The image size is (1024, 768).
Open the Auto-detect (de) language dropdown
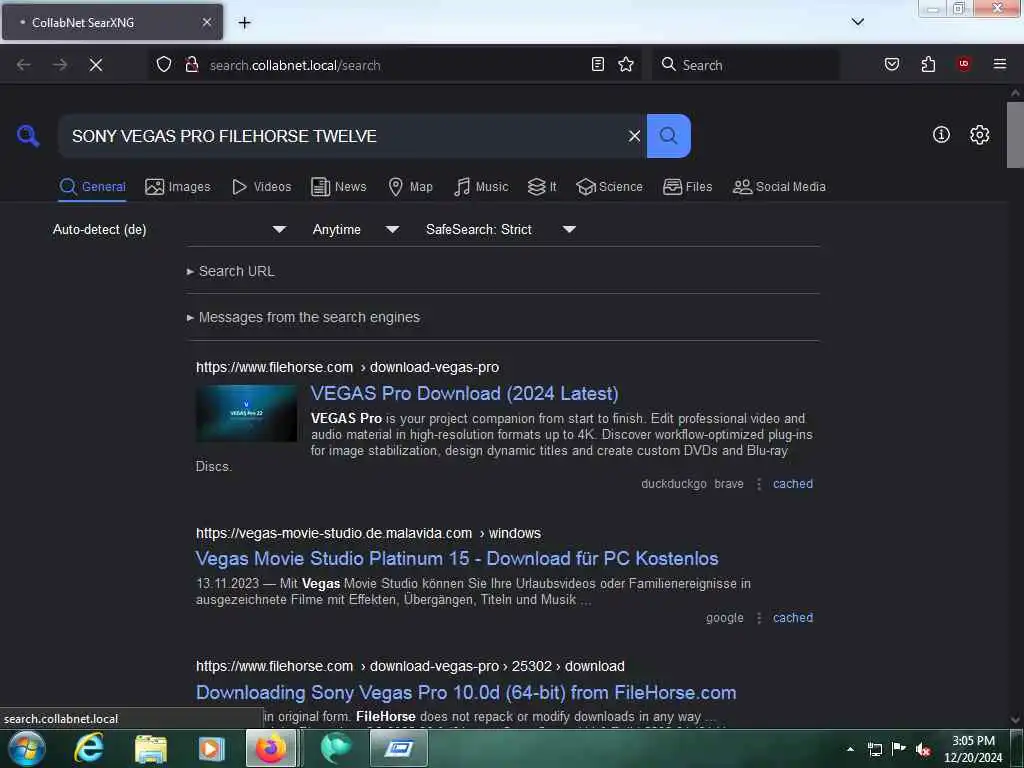[169, 229]
